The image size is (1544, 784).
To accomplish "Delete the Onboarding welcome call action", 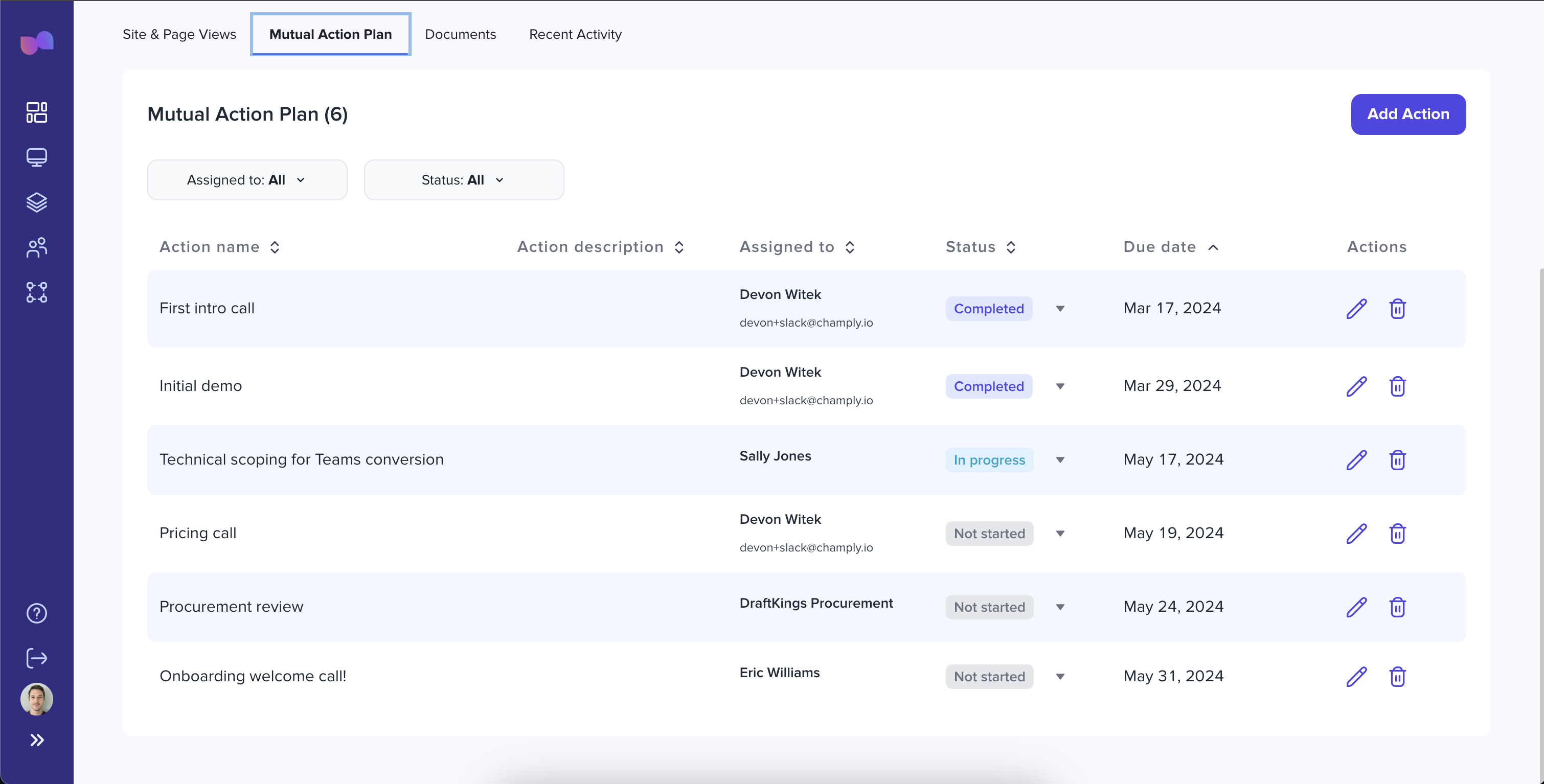I will pos(1397,677).
